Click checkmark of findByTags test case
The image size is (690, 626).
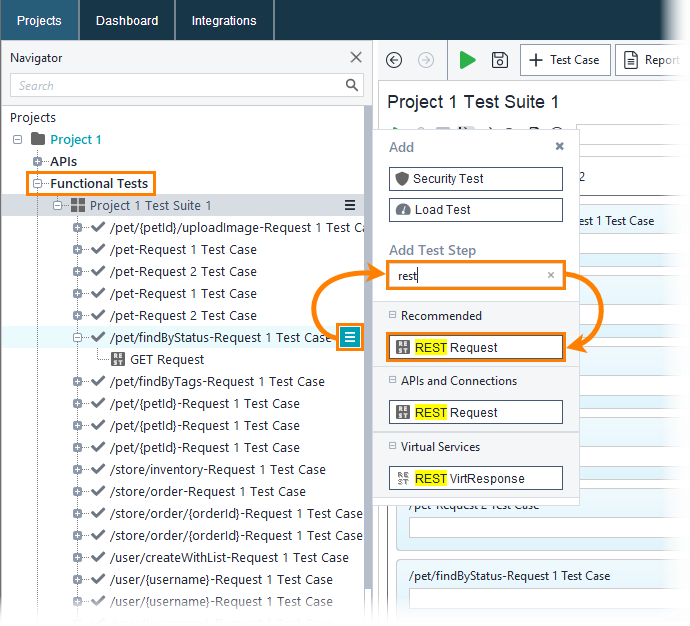pos(98,381)
